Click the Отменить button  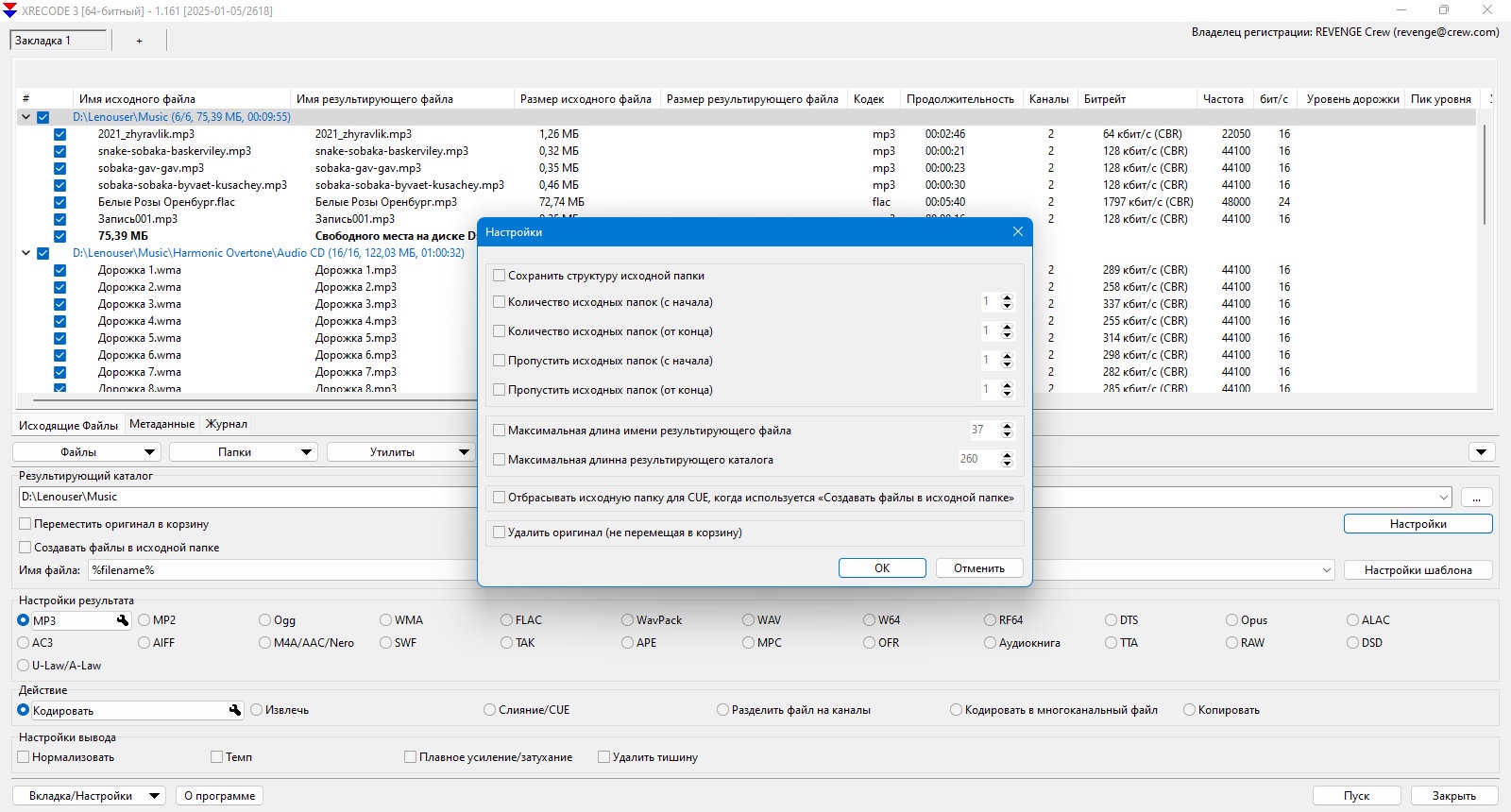[x=979, y=568]
